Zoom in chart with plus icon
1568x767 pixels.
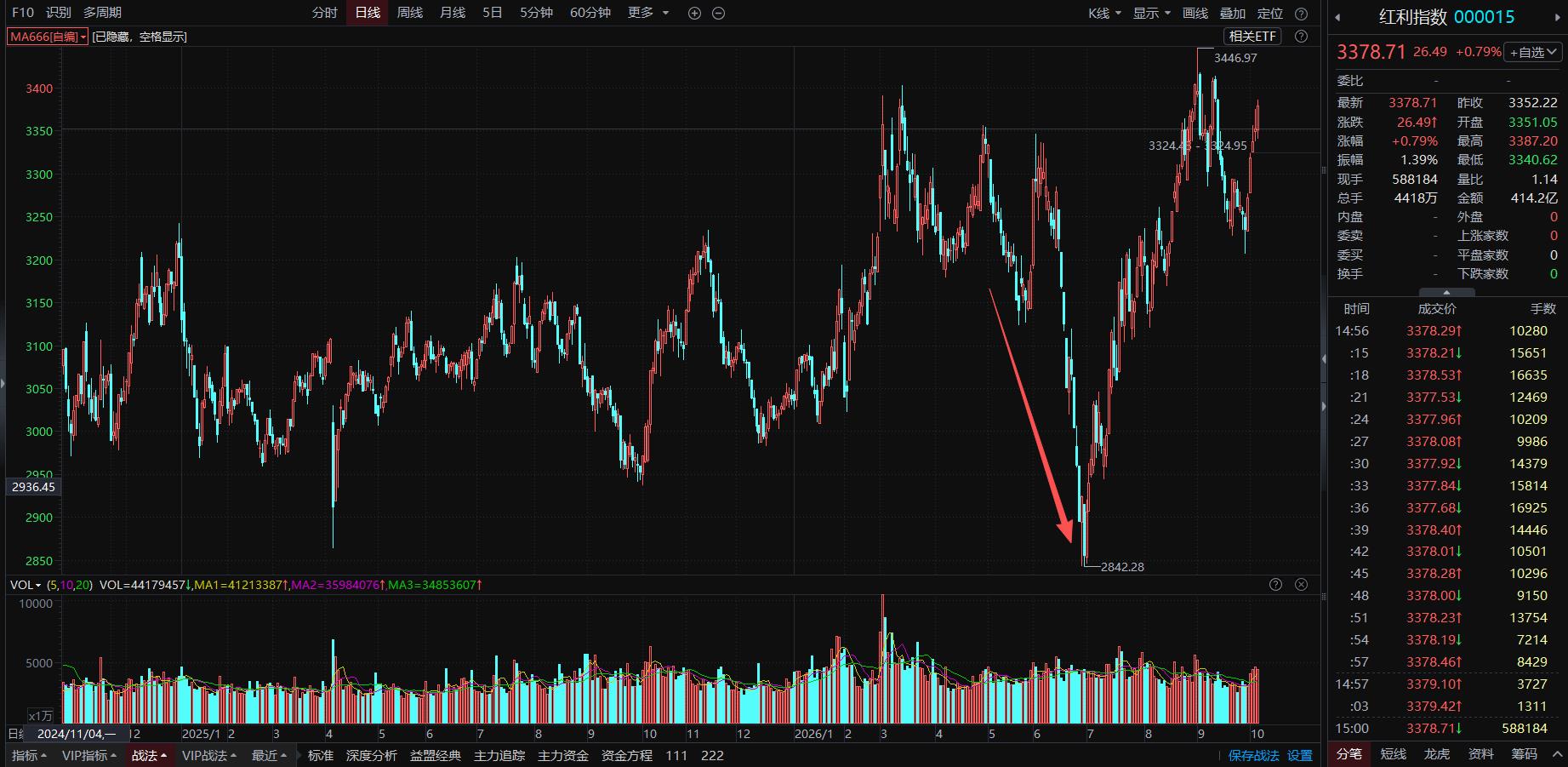click(694, 13)
